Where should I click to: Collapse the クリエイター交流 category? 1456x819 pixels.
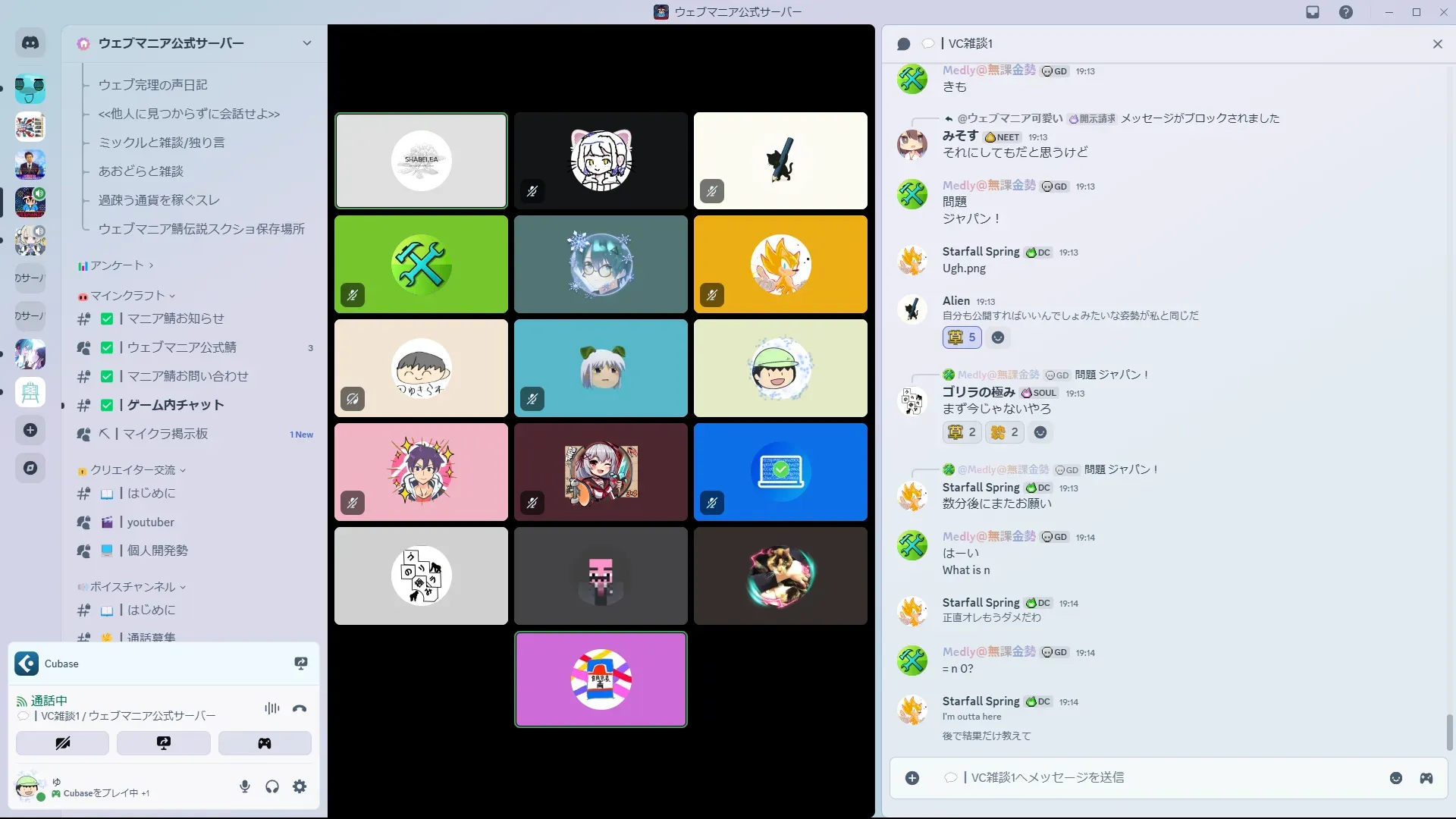coord(133,470)
